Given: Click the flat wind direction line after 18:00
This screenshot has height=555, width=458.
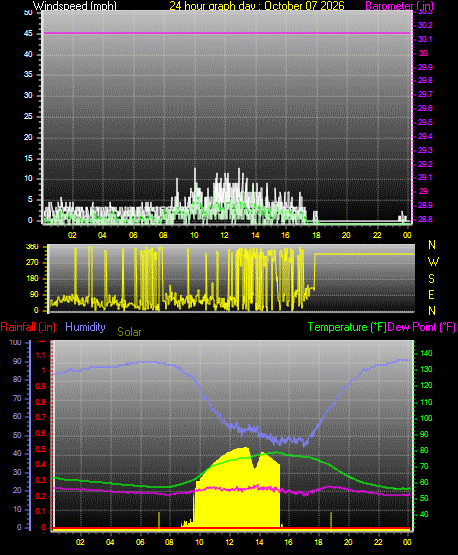Looking at the screenshot, I should point(364,254).
